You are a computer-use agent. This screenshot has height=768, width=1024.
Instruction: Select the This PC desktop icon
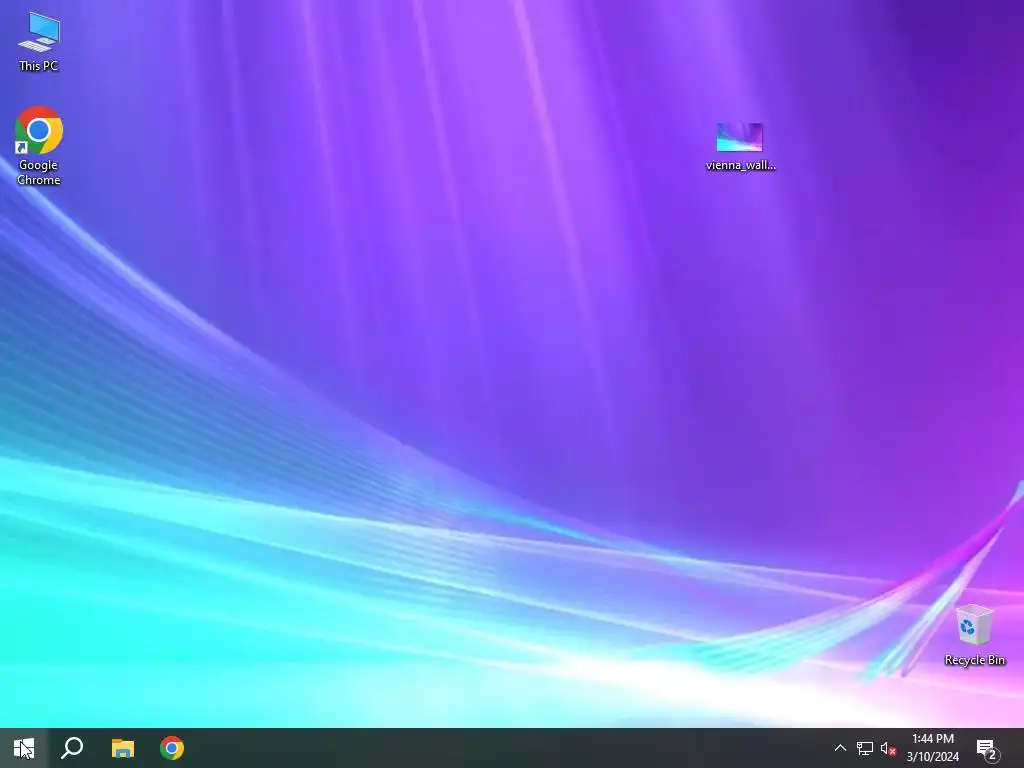[x=39, y=41]
